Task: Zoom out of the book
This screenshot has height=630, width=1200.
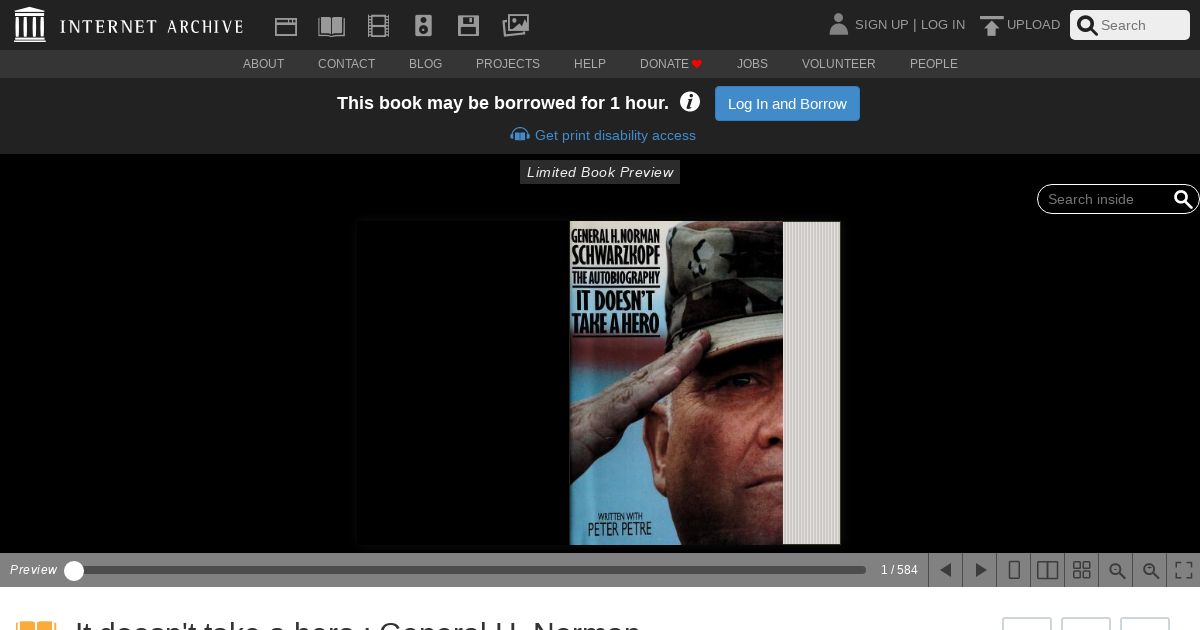Action: pos(1116,570)
